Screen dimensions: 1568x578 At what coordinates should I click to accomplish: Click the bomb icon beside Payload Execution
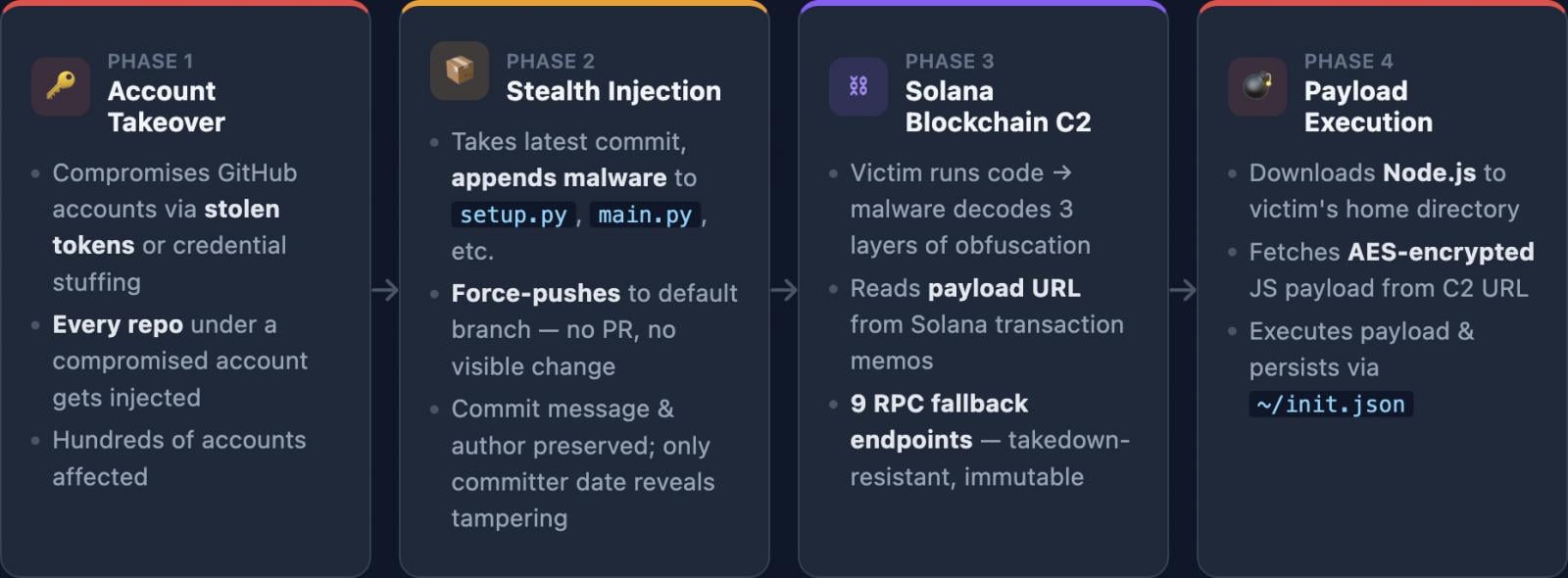coord(1257,86)
